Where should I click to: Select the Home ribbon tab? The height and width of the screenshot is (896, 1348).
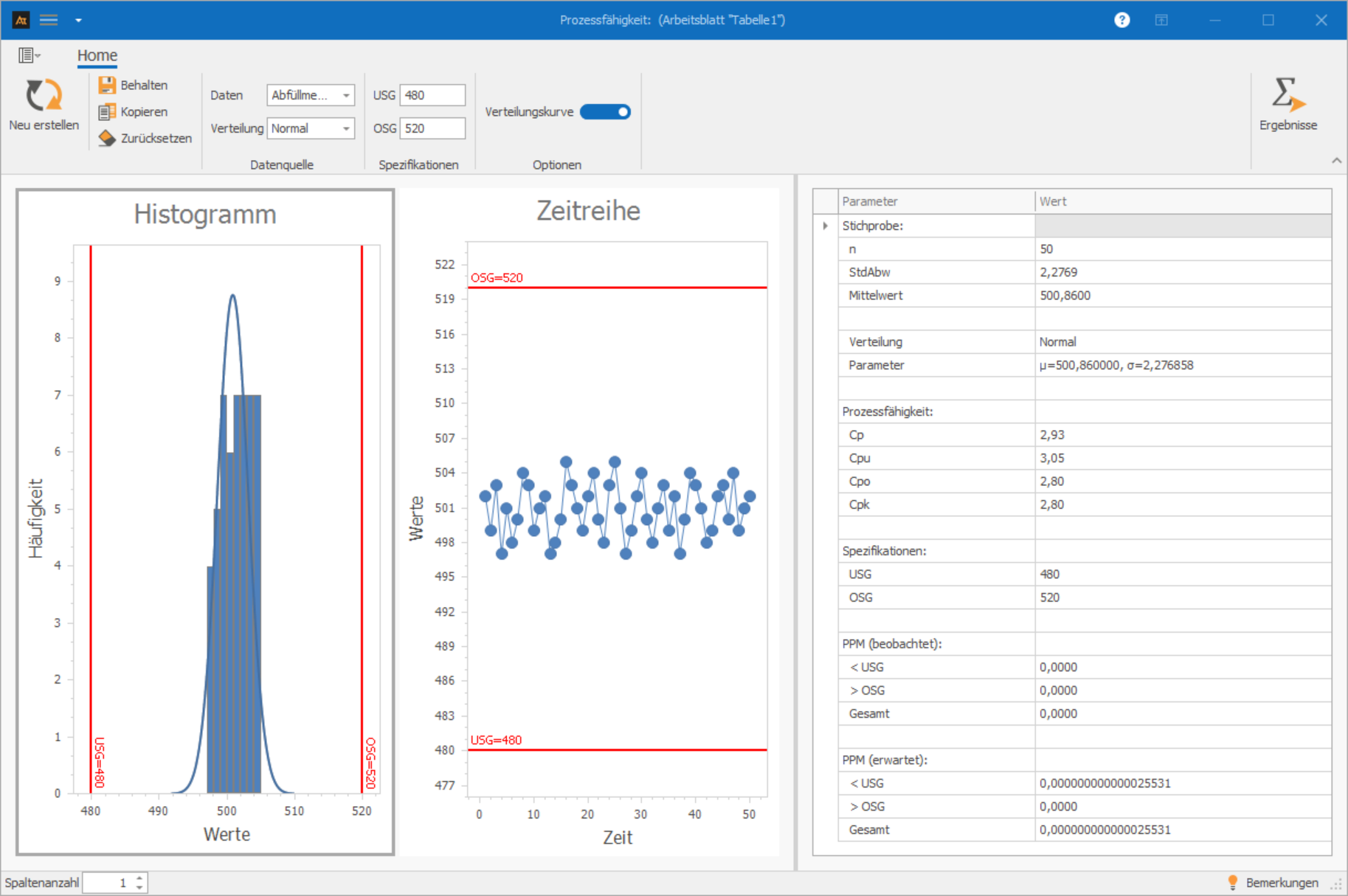pyautogui.click(x=97, y=55)
